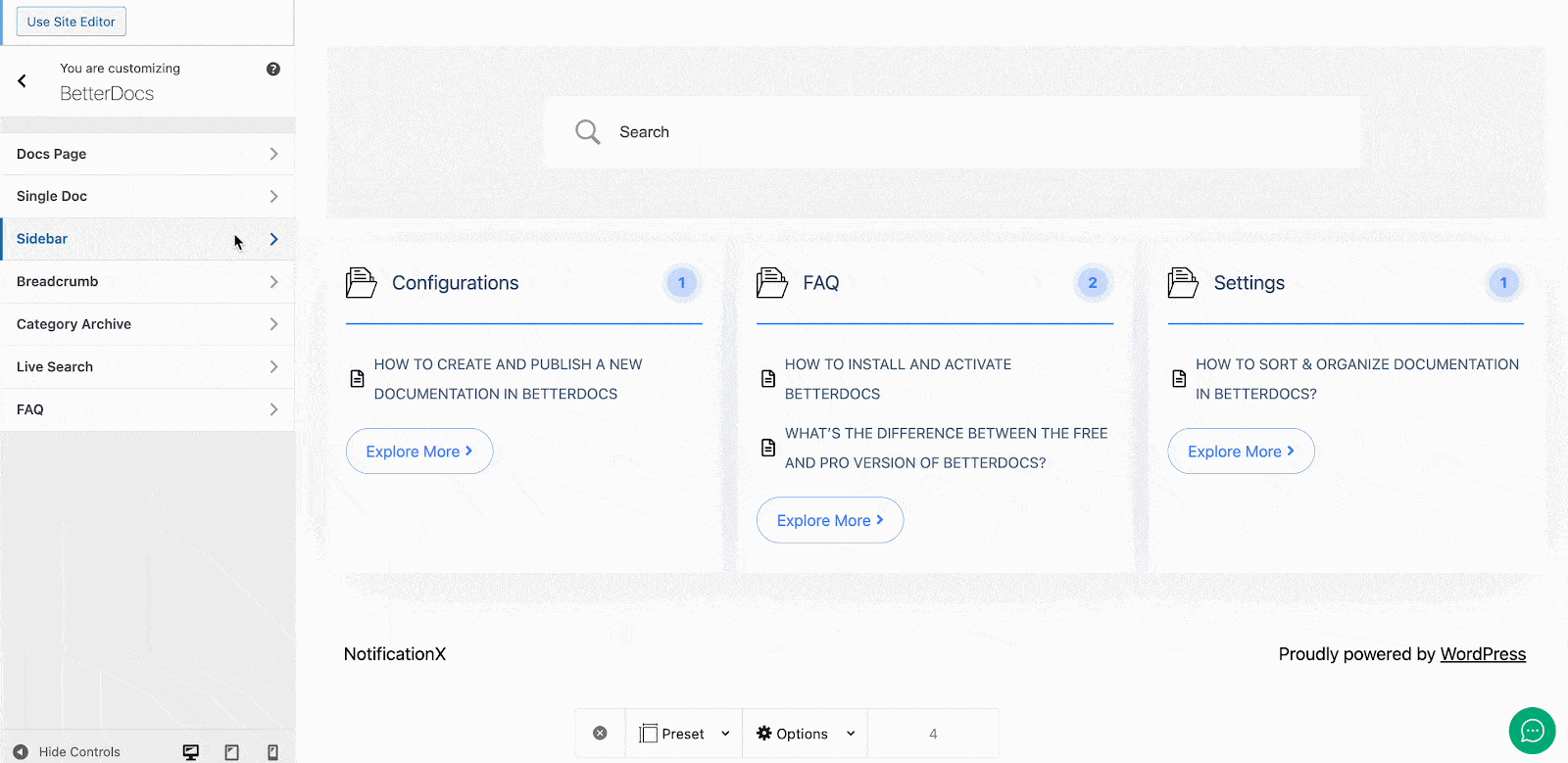Click the Settings doc count badge
Viewport: 1568px width, 763px height.
pyautogui.click(x=1503, y=283)
